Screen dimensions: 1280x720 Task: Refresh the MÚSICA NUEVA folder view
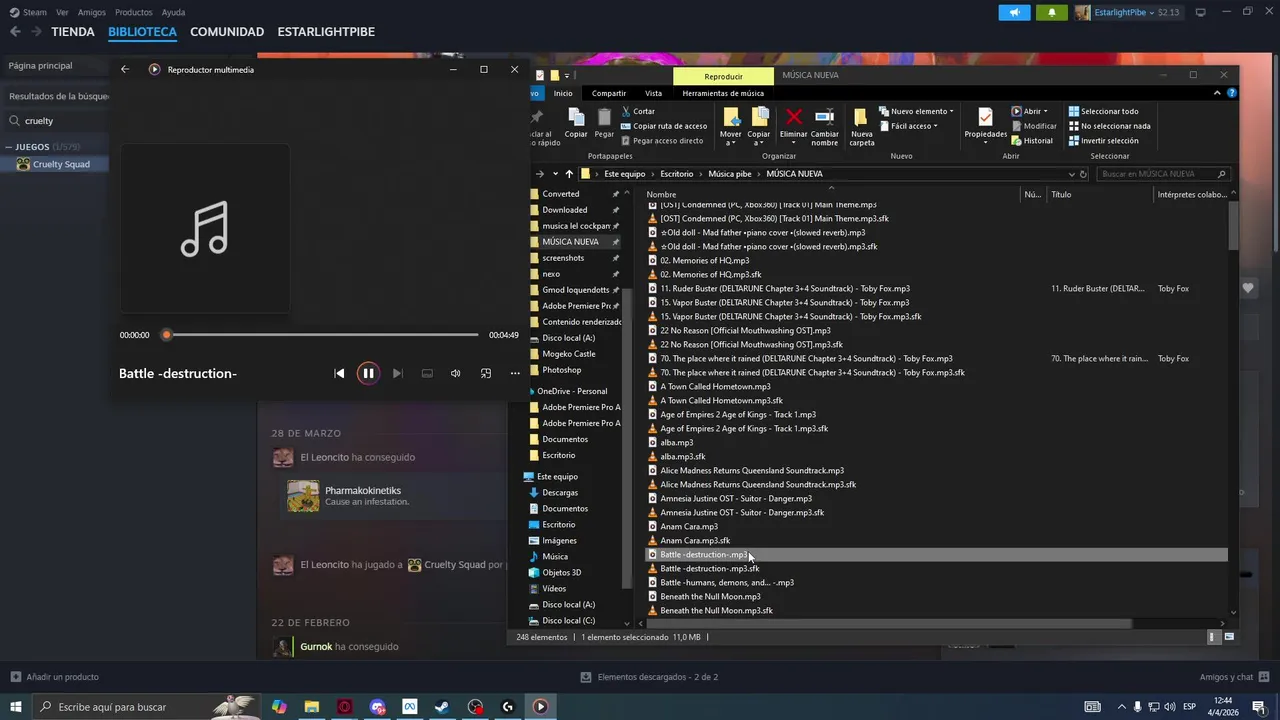point(1083,174)
